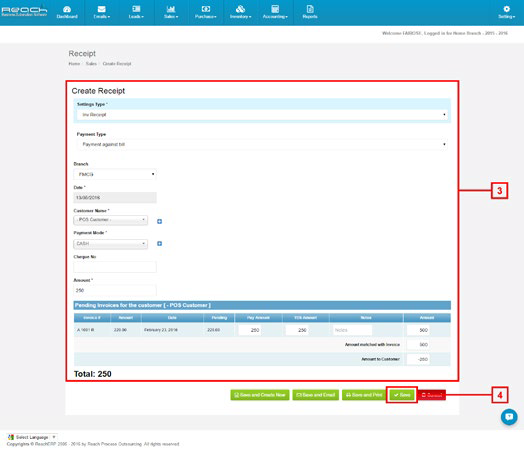The height and width of the screenshot is (450, 524).
Task: Expand the Settings Type dropdown
Action: click(x=262, y=115)
